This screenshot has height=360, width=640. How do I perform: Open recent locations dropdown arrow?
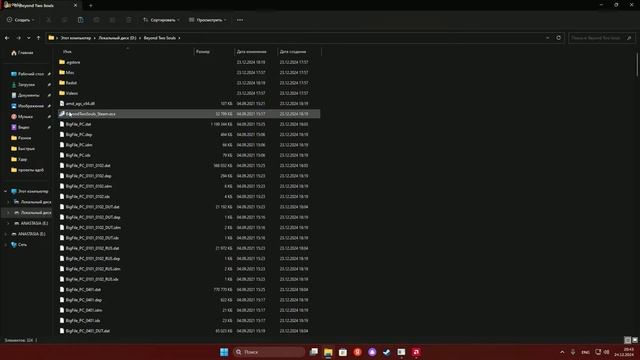tap(29, 38)
